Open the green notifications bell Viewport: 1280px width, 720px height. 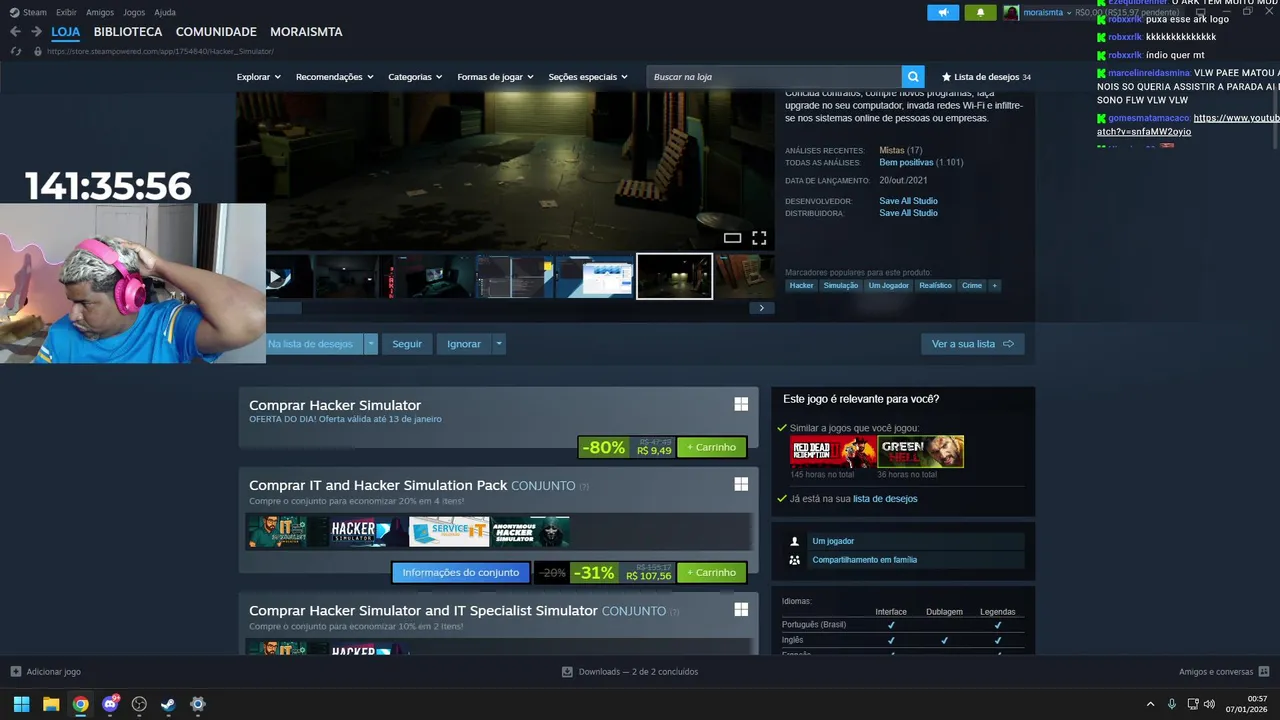980,12
